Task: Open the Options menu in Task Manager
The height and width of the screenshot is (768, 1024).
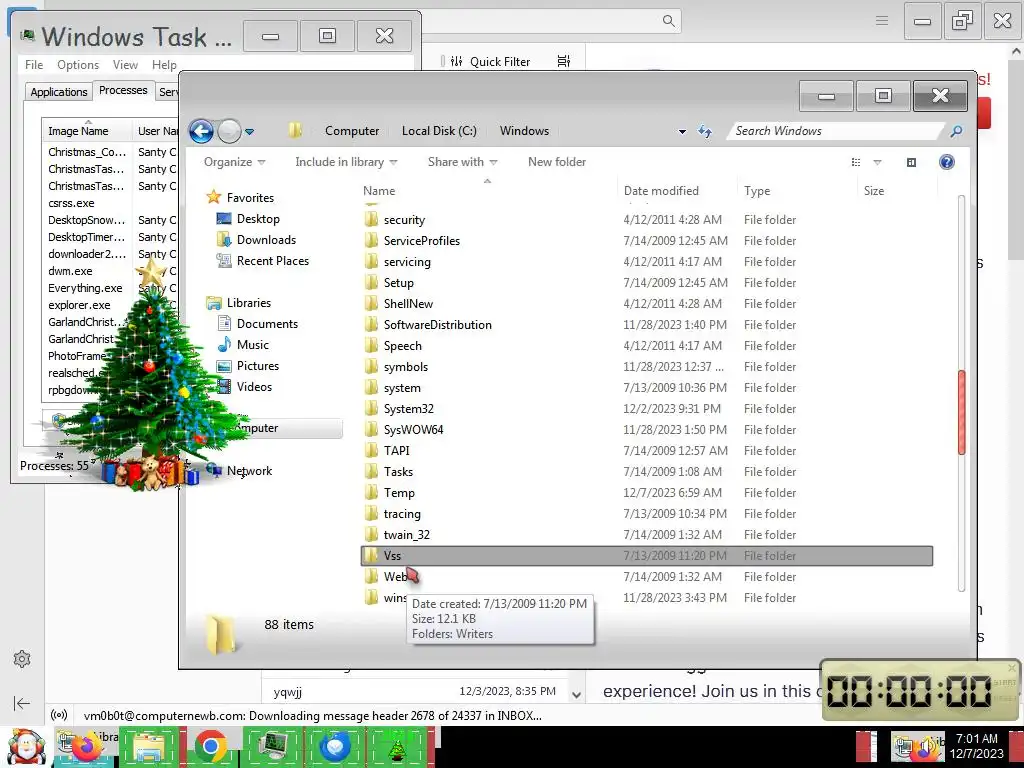Action: click(x=78, y=65)
